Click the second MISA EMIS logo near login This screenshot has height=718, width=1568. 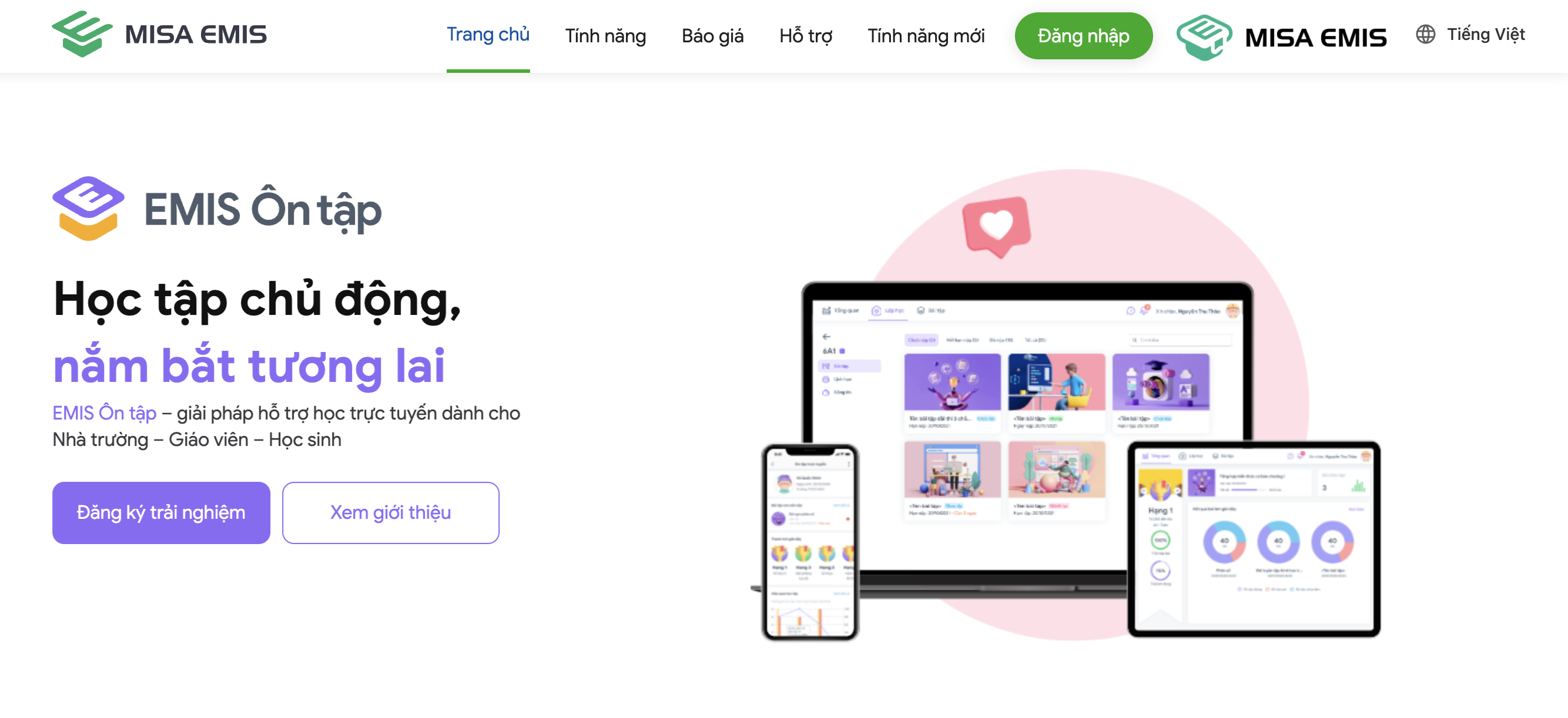click(x=1281, y=37)
